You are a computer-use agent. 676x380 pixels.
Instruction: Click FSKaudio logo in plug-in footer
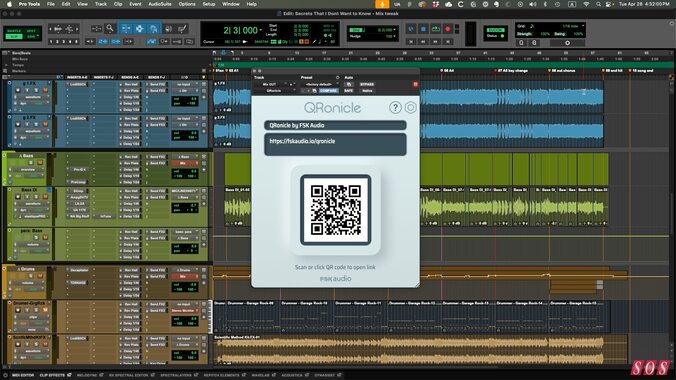(x=335, y=279)
